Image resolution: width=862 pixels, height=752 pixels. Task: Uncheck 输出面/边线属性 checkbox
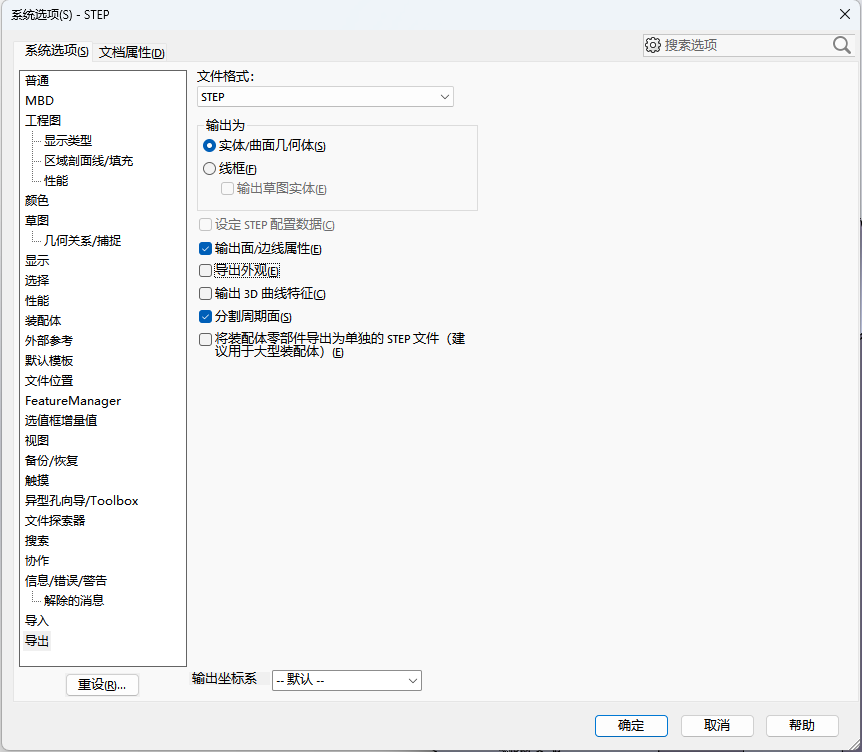click(x=205, y=248)
